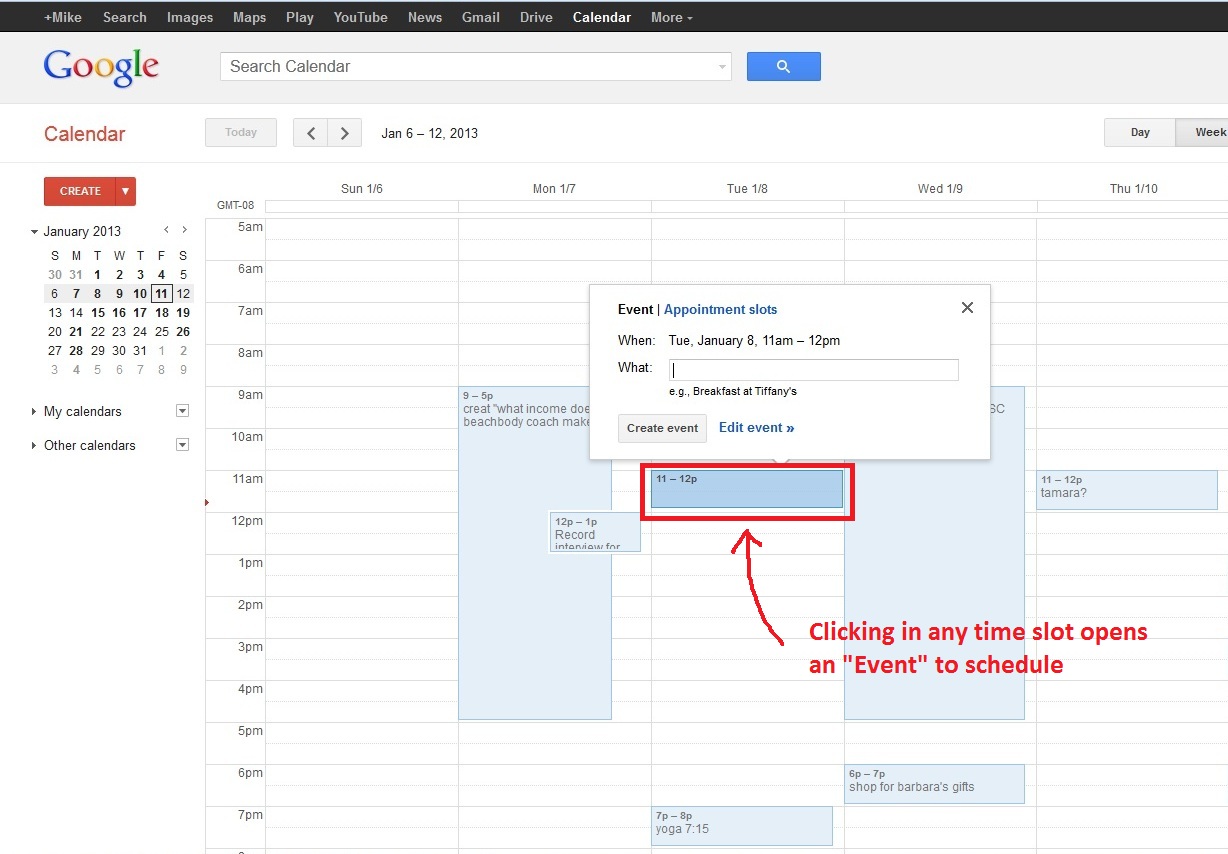Click the Create event button
Viewport: 1228px width, 854px height.
pos(662,427)
